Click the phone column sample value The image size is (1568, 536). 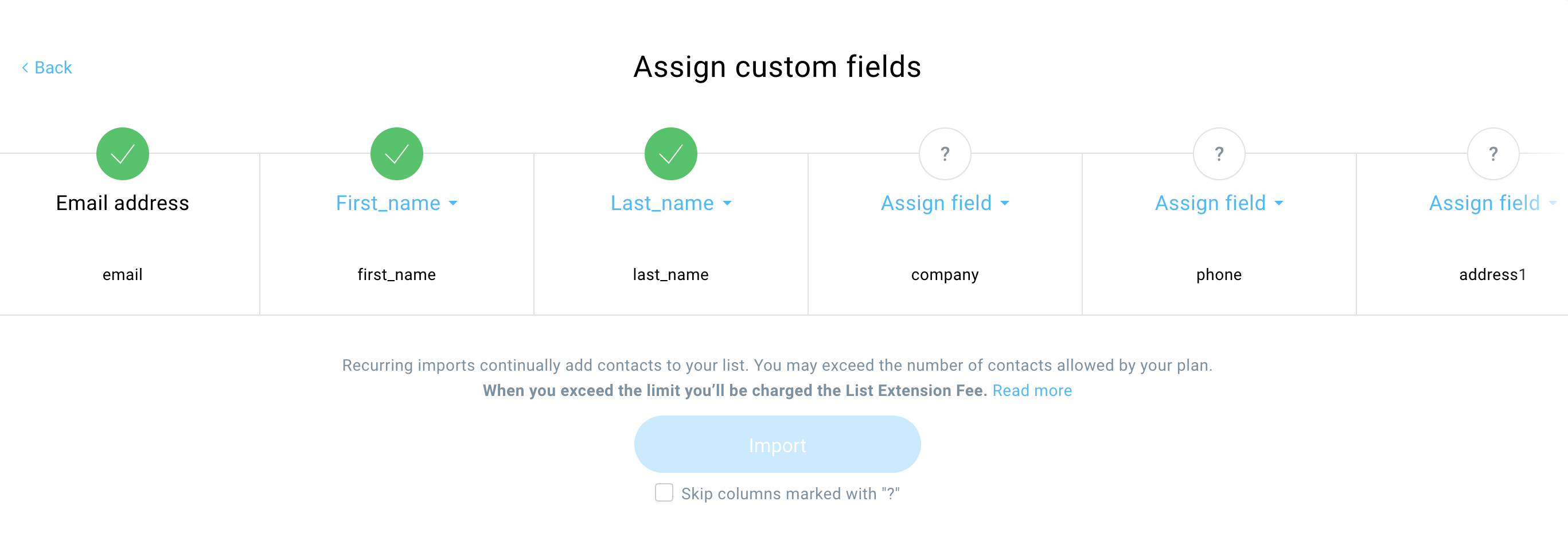(1219, 275)
